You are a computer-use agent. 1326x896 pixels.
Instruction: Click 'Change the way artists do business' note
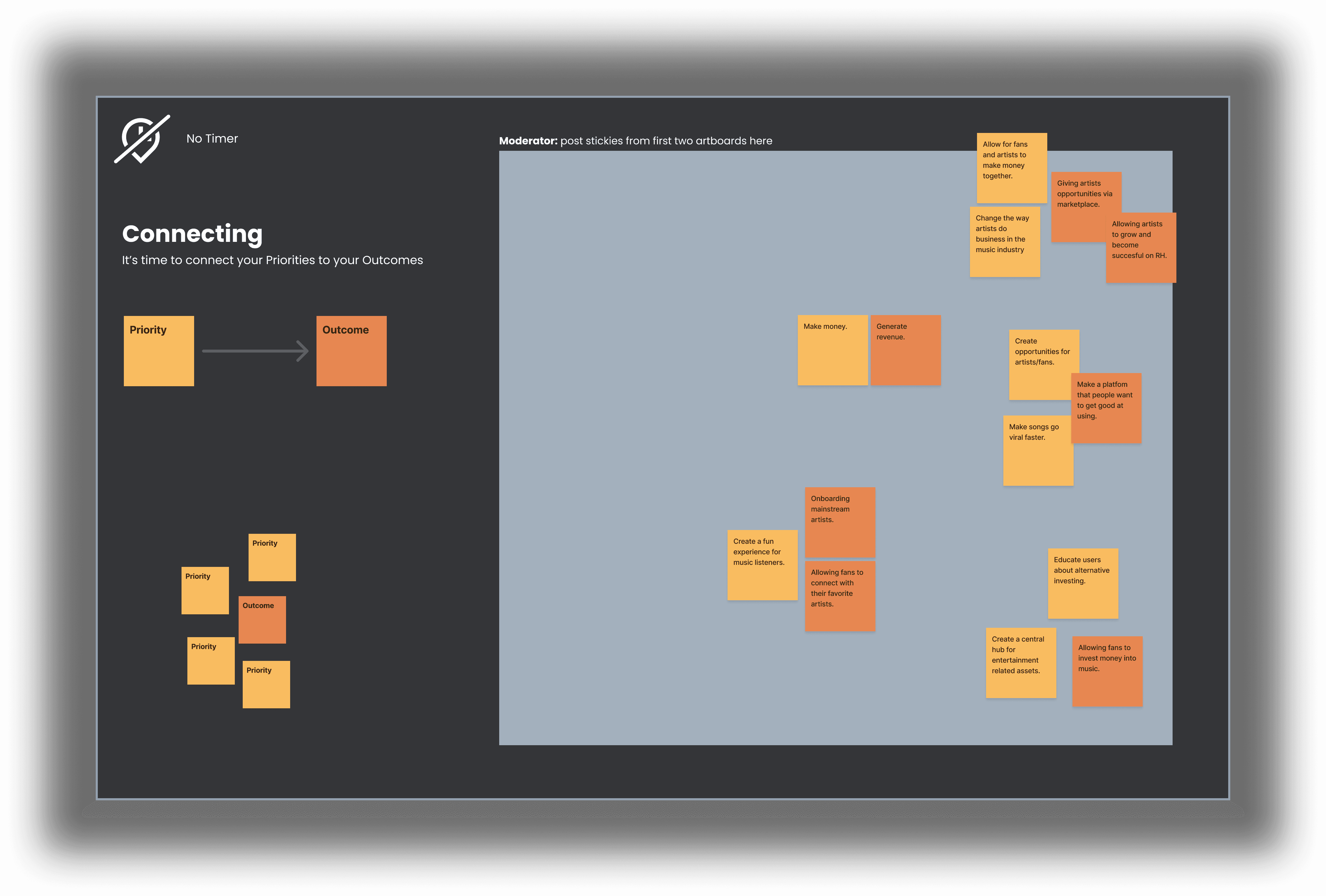[1004, 242]
